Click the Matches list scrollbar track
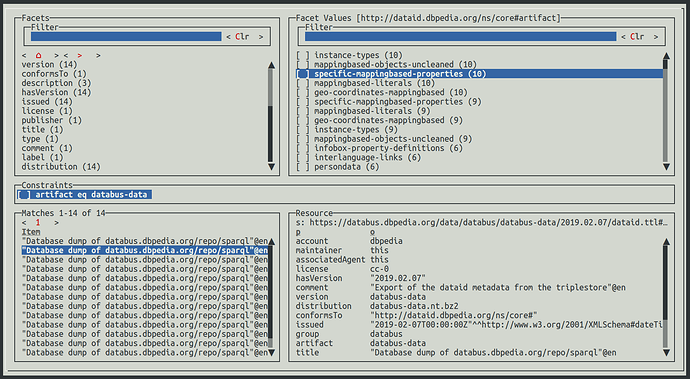The height and width of the screenshot is (379, 690). 271,297
